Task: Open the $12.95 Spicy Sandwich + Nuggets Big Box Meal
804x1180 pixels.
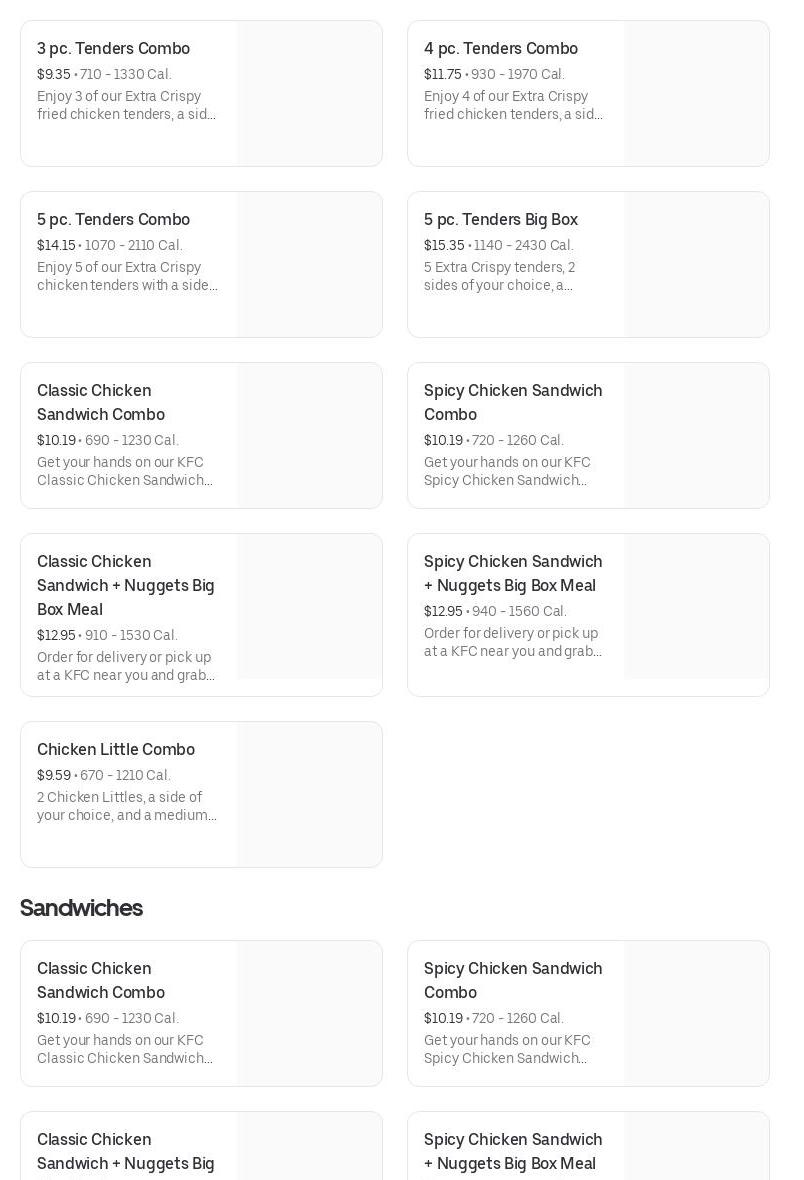Action: pos(513,573)
